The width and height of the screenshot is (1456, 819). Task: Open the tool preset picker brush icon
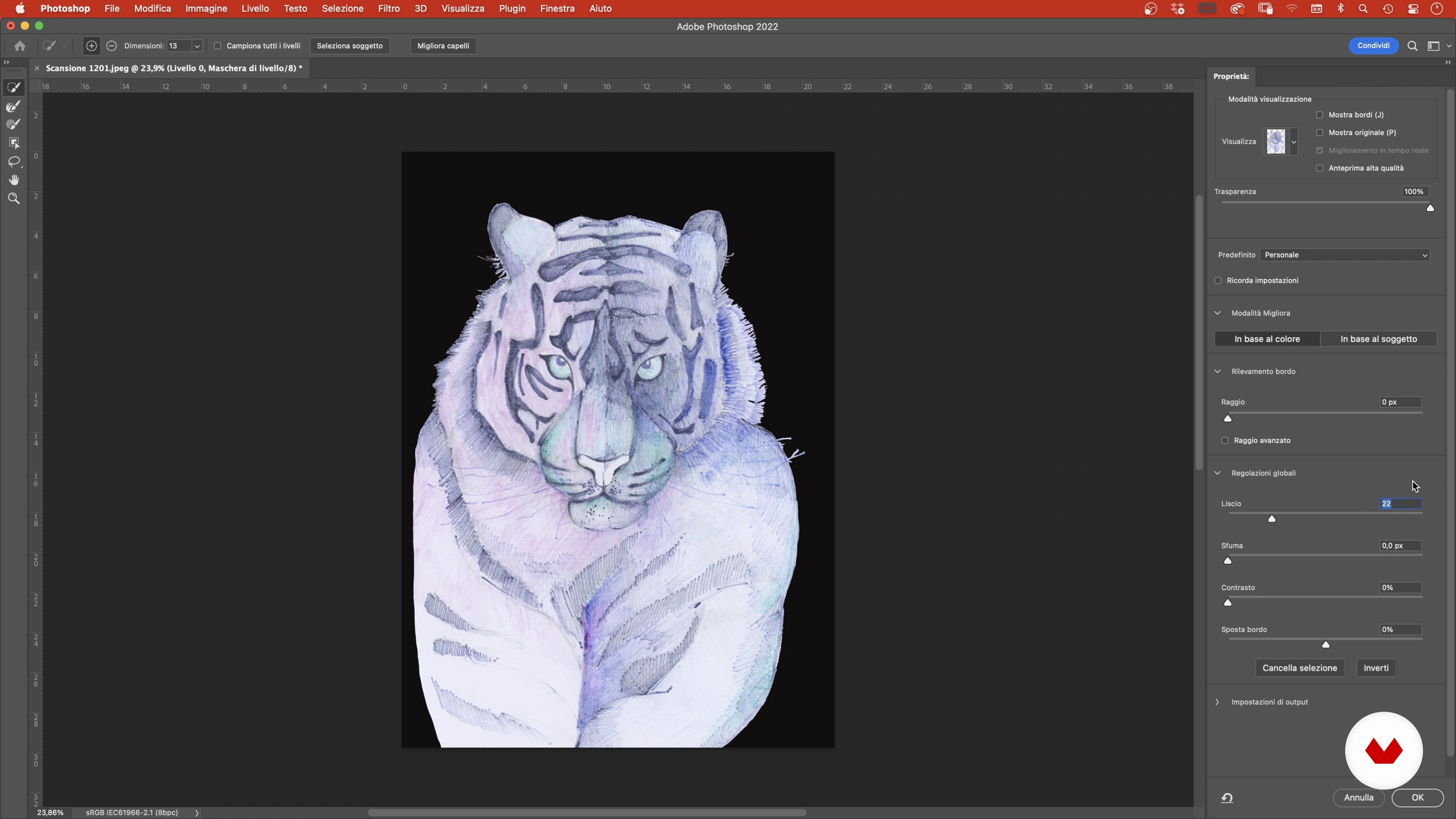(50, 46)
